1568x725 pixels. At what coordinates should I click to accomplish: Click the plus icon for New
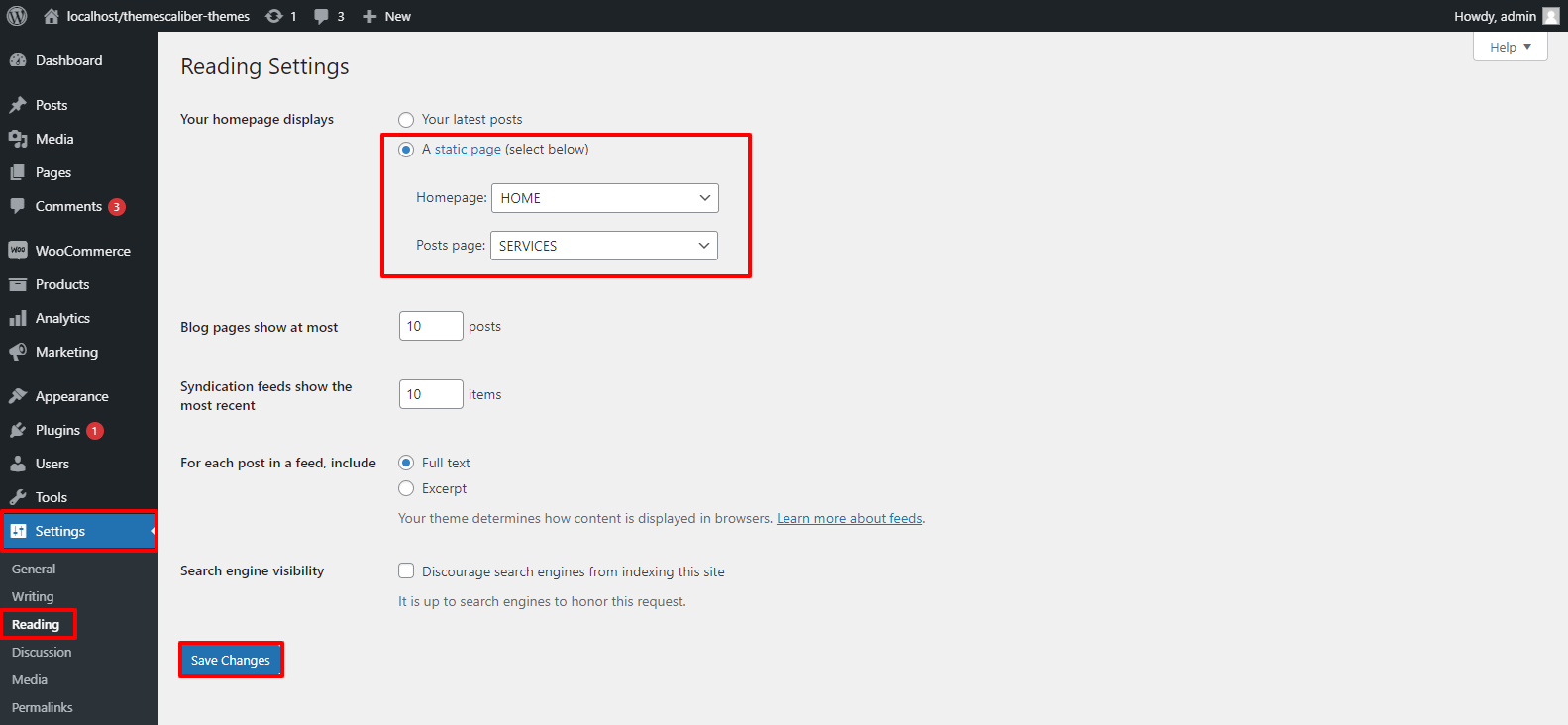369,16
